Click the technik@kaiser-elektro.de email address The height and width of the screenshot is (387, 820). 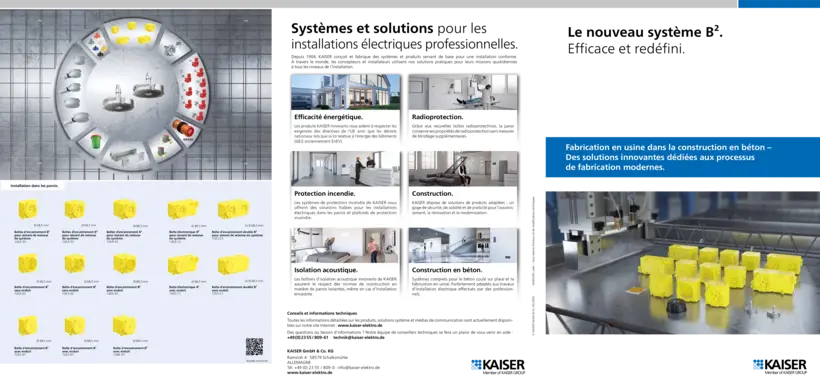(359, 337)
